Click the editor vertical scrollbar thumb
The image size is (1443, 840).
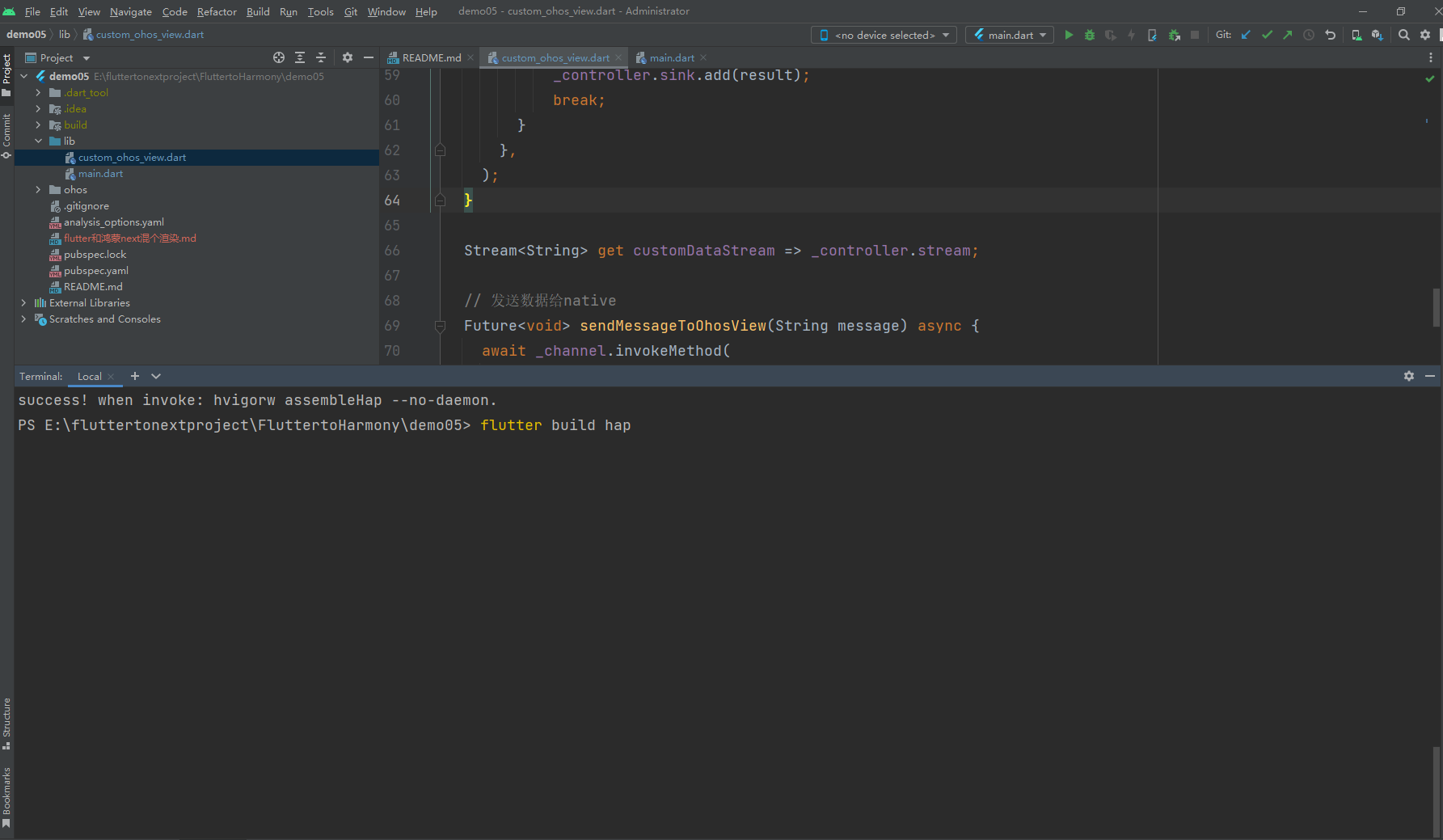1436,307
